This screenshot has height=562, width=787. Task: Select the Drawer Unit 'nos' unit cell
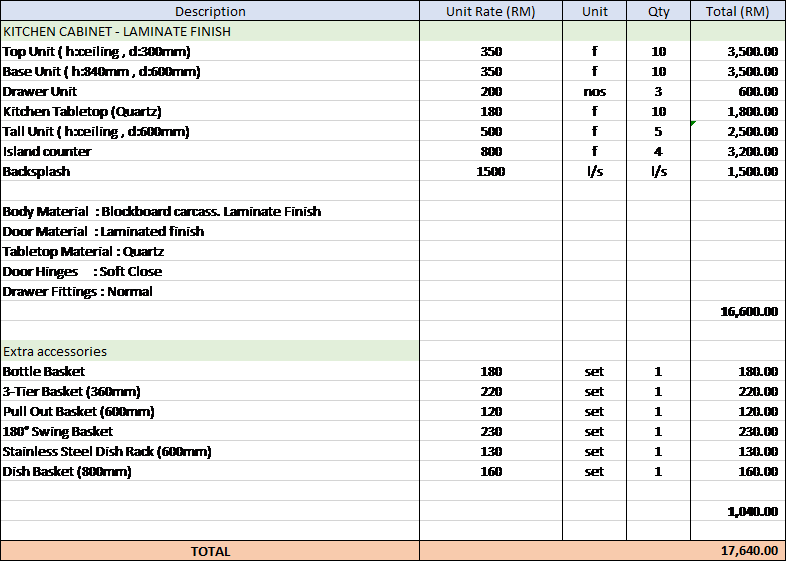click(594, 91)
